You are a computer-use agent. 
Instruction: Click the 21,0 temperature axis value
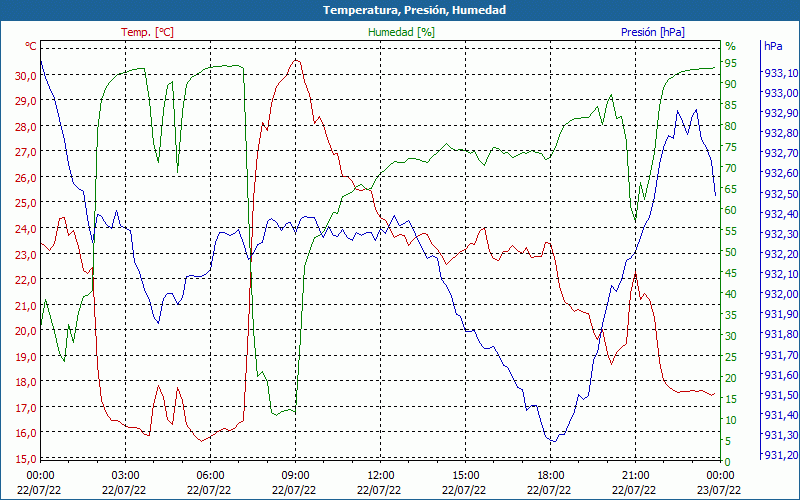coord(26,305)
